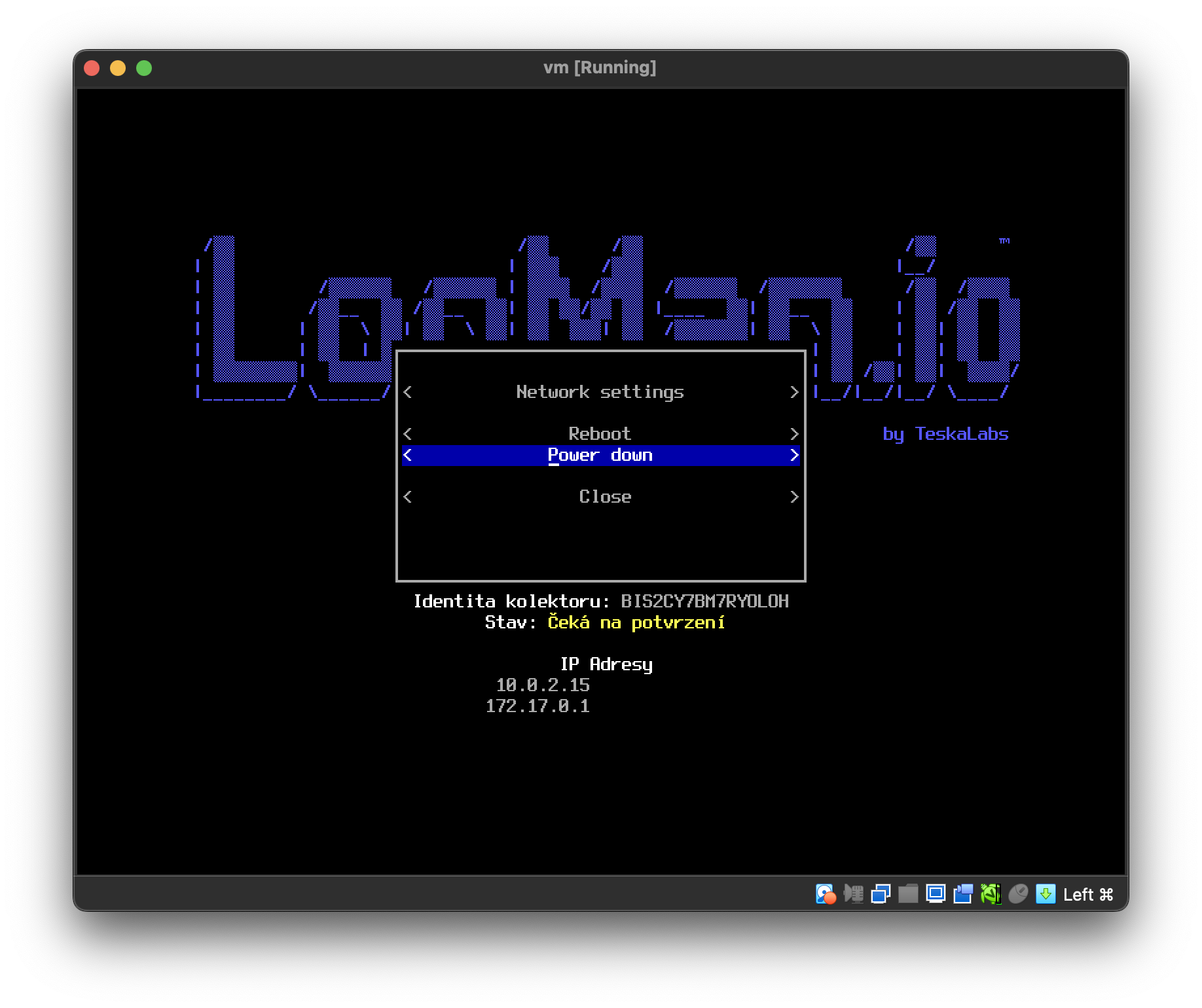Open Network settings from the menu
The image size is (1202, 1008).
pos(600,392)
